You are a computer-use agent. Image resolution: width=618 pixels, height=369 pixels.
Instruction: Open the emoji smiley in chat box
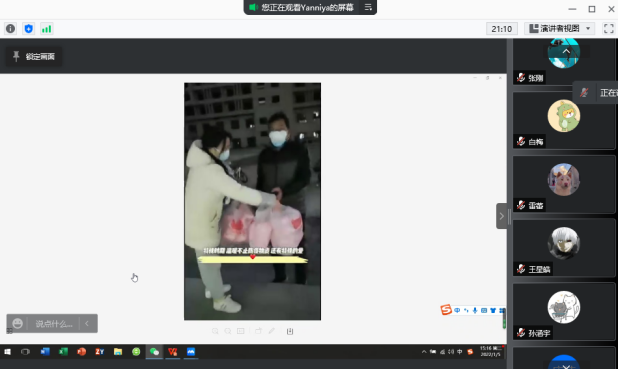tap(17, 324)
